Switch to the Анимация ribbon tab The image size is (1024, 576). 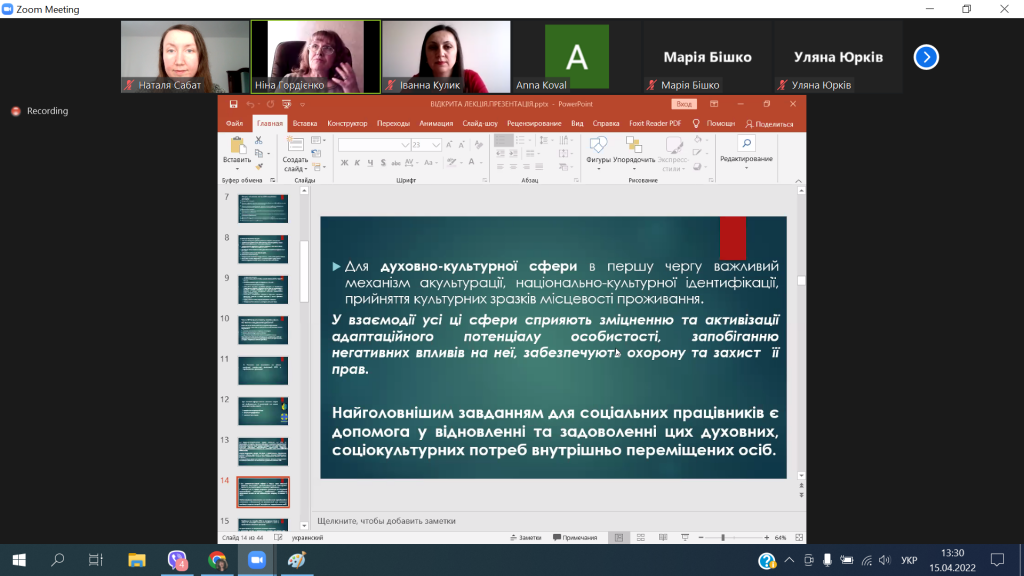(436, 124)
